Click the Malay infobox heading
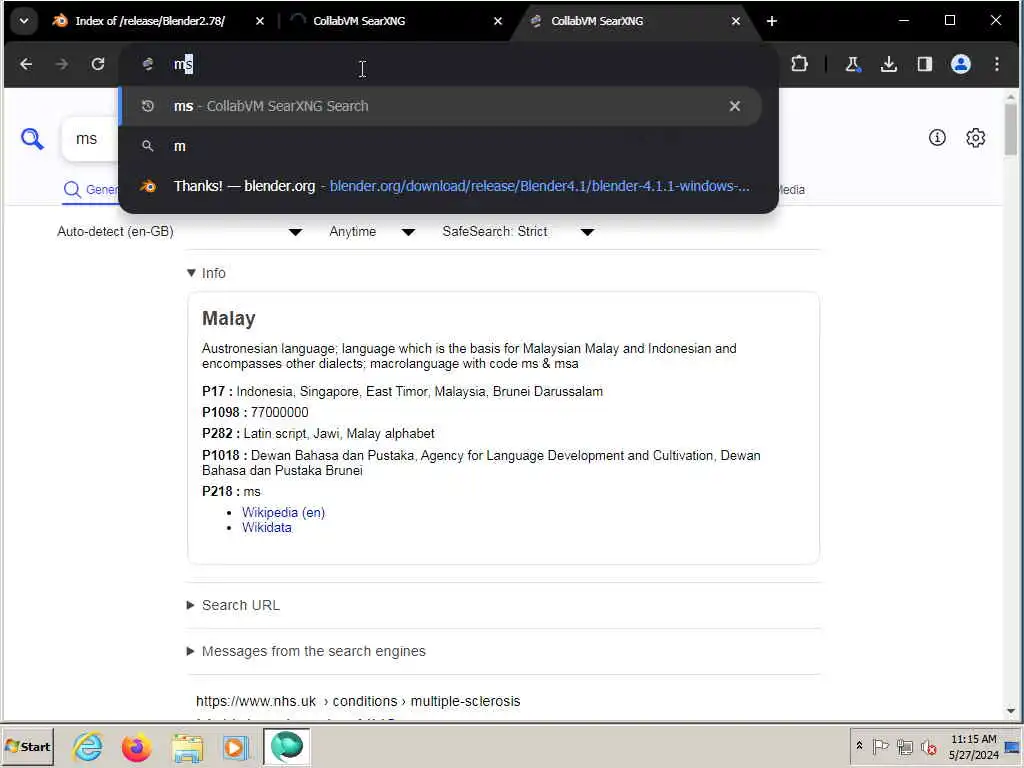The image size is (1024, 768). point(229,318)
